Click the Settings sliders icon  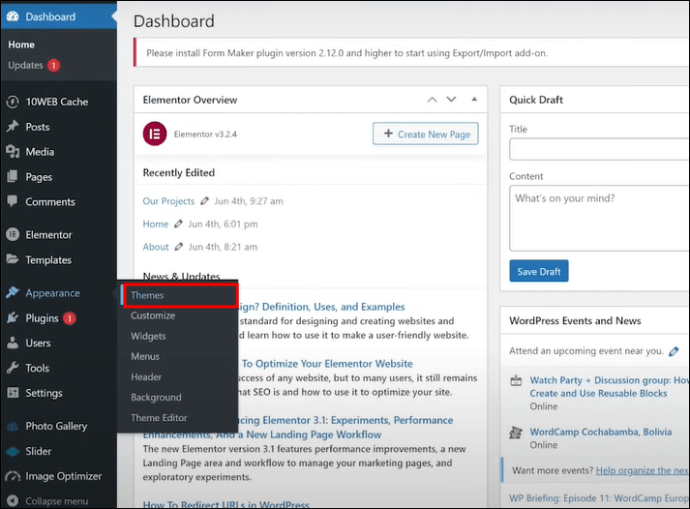click(x=13, y=393)
